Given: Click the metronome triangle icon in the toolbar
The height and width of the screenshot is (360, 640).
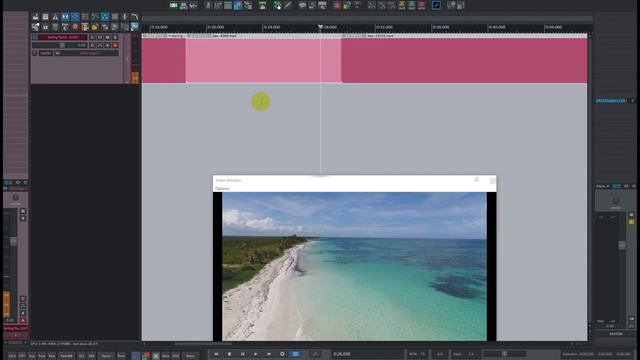Looking at the screenshot, I should [55, 17].
